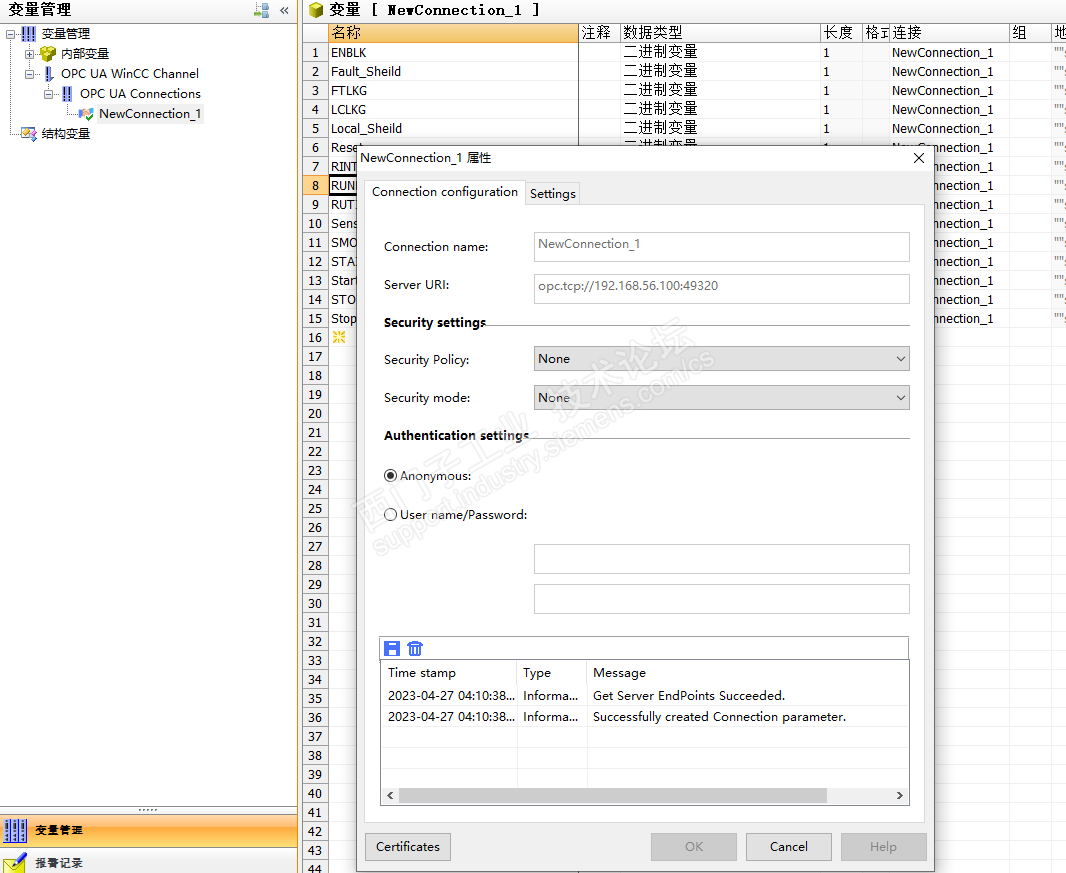Select the ENBLK variable cell

[453, 52]
